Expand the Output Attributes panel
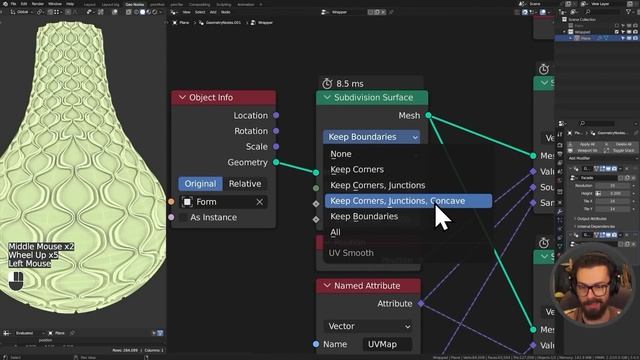 point(591,219)
